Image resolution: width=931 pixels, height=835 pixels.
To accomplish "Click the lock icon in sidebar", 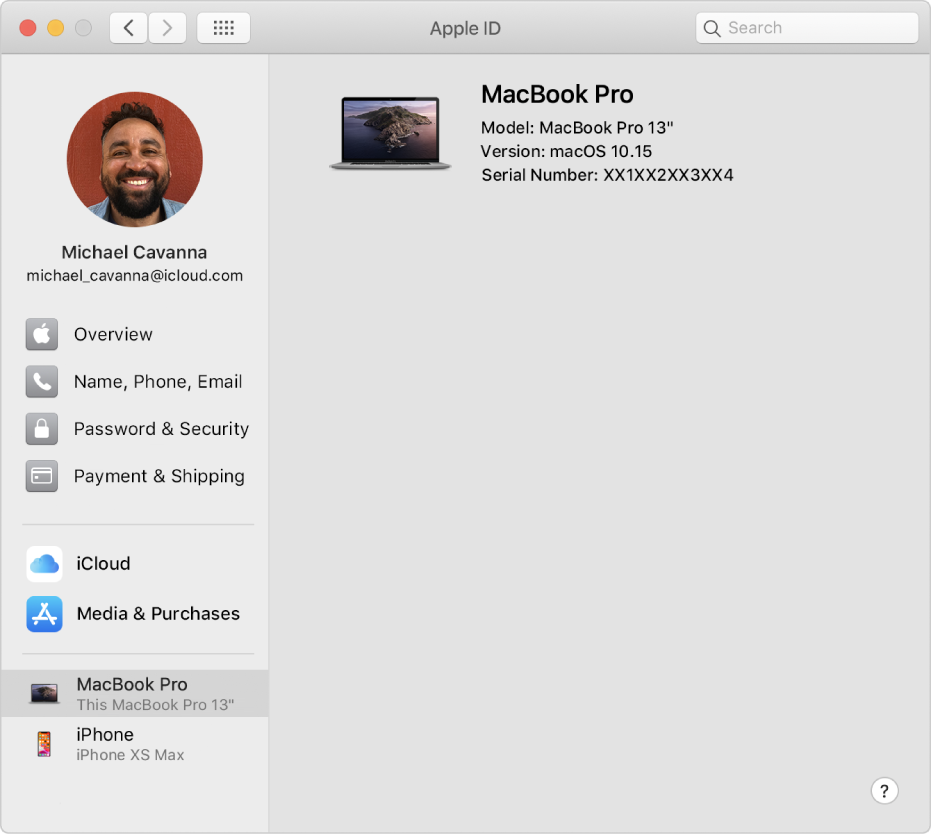I will [x=42, y=429].
